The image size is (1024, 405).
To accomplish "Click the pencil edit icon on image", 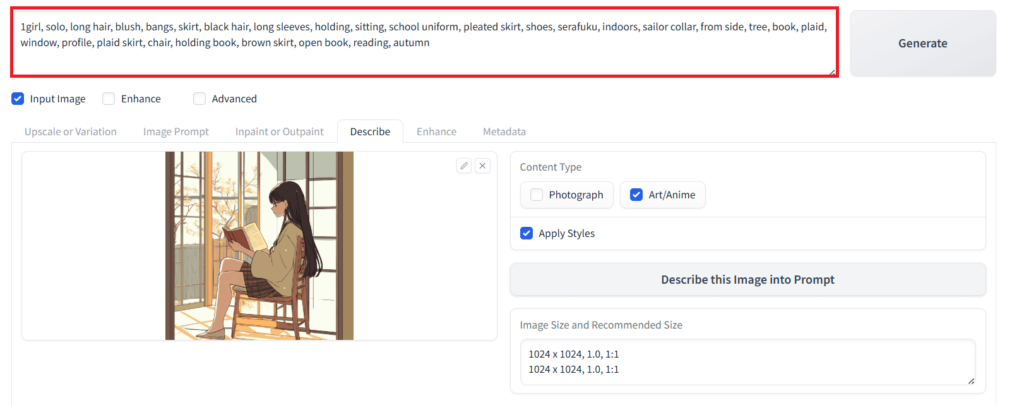I will (x=464, y=166).
